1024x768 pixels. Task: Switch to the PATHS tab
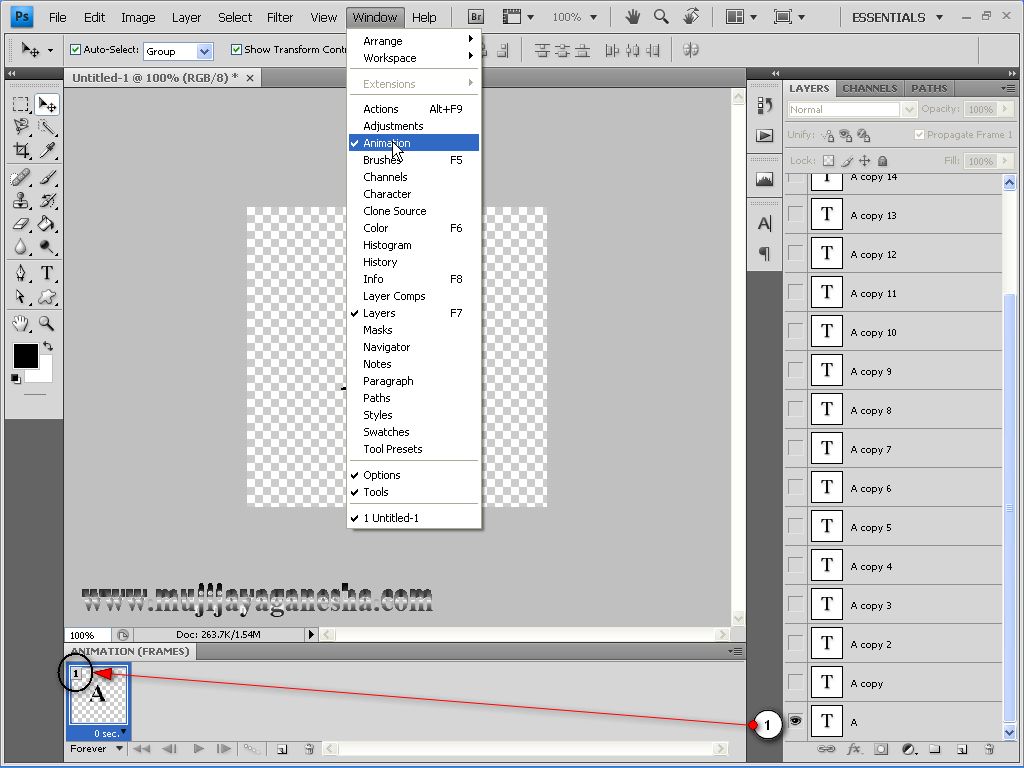click(x=929, y=88)
